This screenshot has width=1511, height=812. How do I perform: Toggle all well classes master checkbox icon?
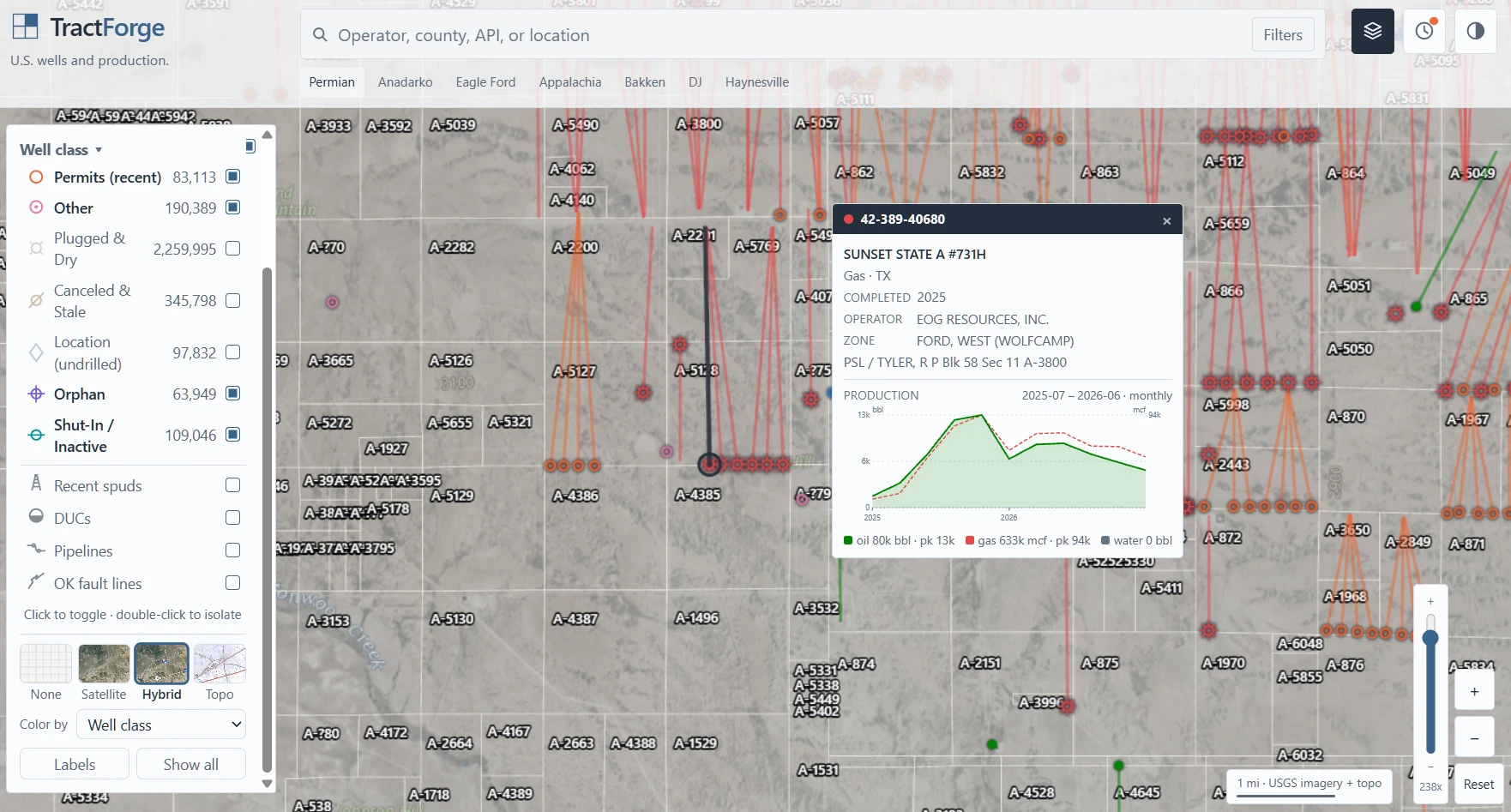coord(250,147)
